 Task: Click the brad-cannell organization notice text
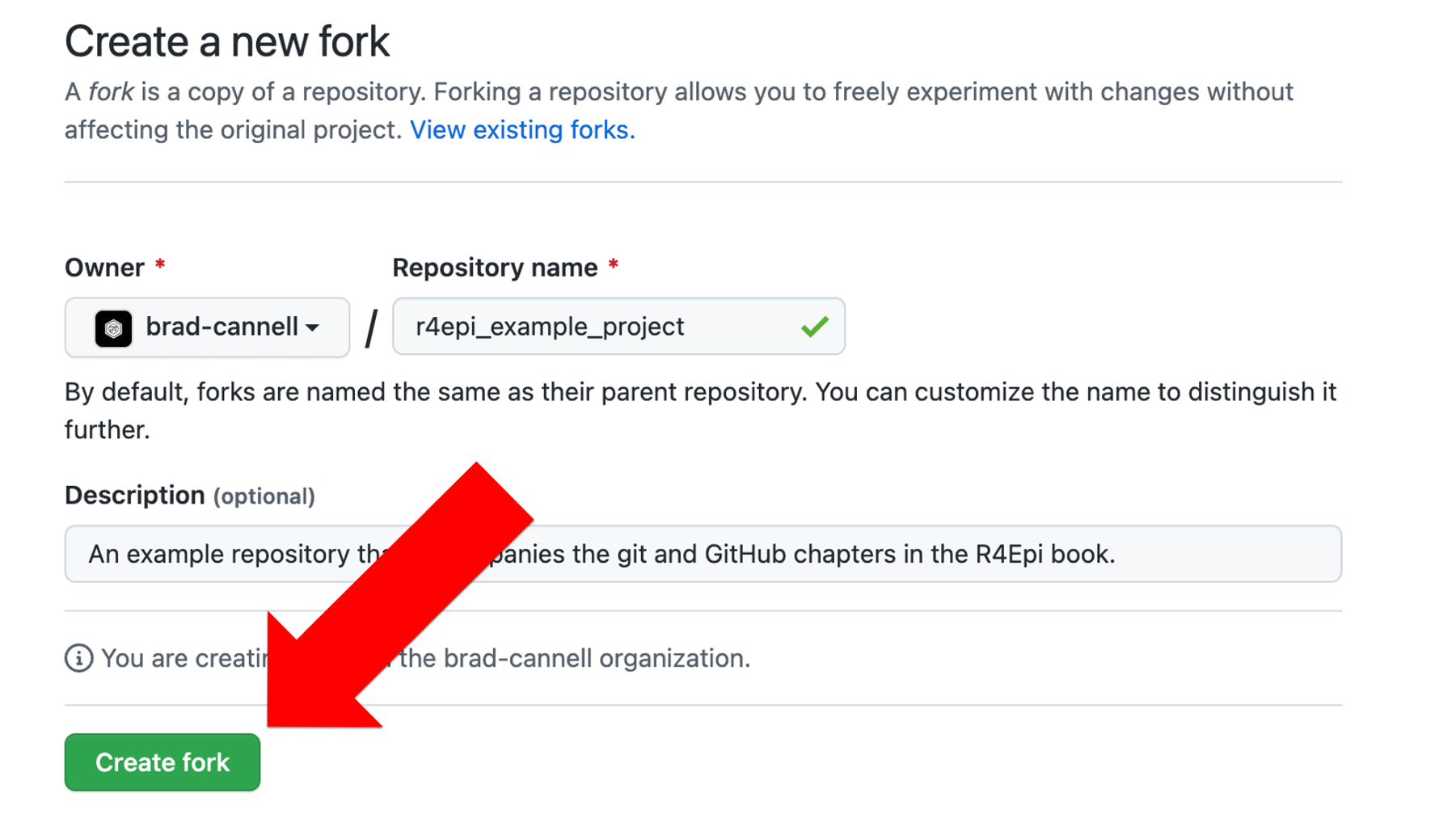[426, 658]
